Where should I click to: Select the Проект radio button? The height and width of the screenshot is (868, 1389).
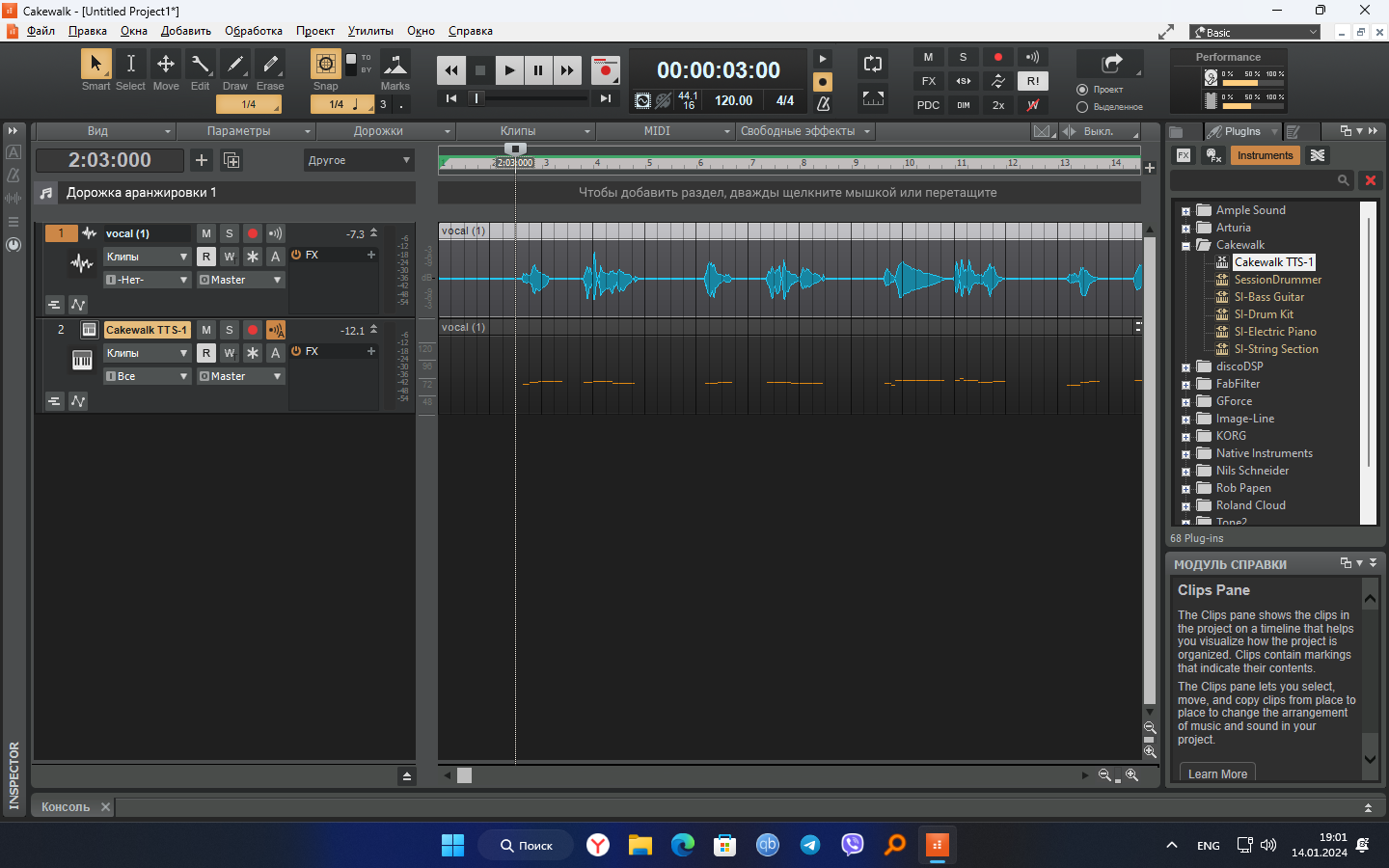(x=1081, y=90)
